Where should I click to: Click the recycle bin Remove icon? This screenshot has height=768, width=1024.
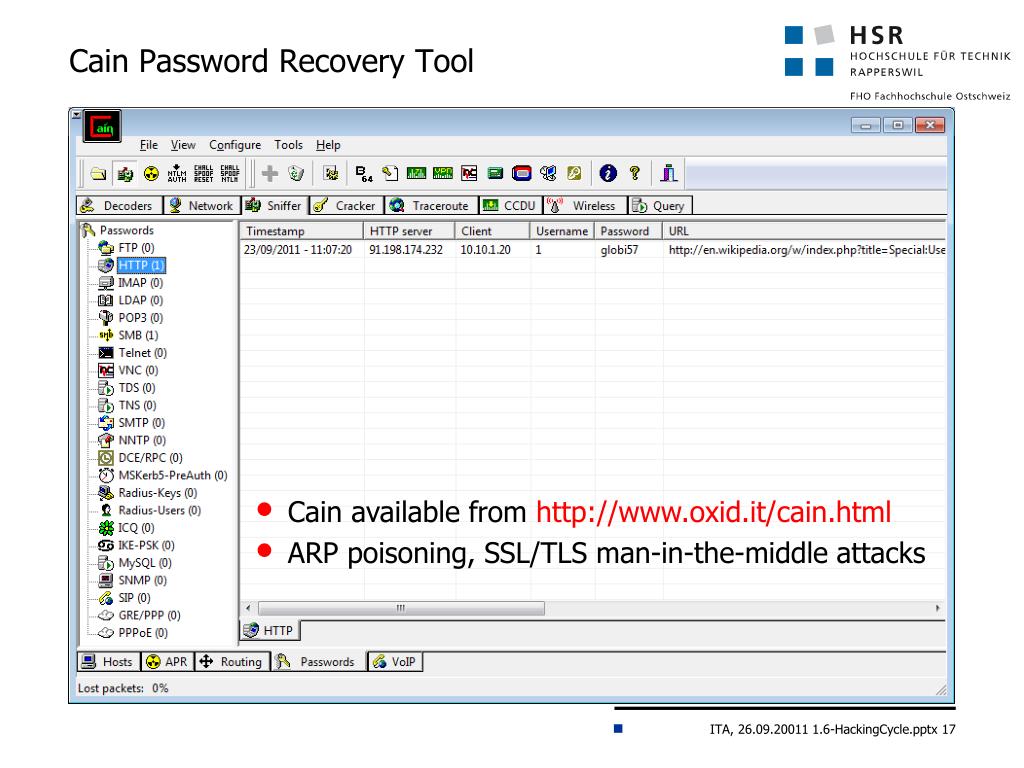tap(296, 173)
